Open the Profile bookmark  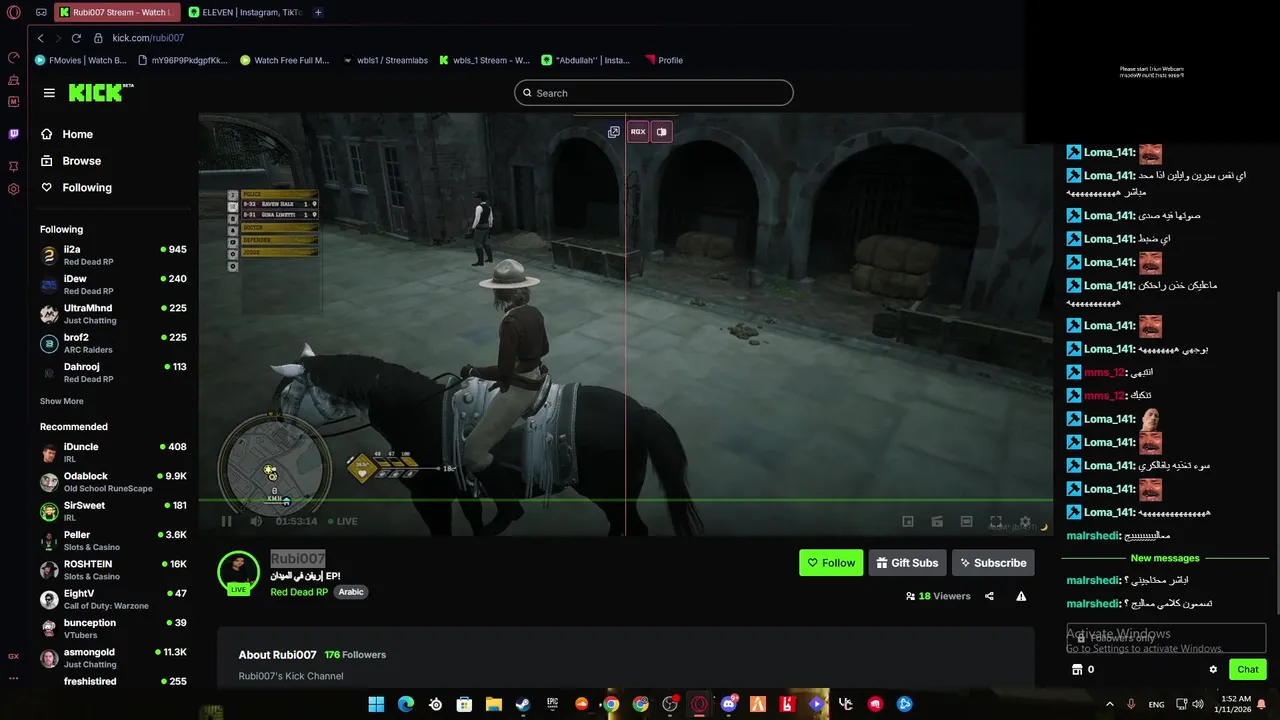664,60
